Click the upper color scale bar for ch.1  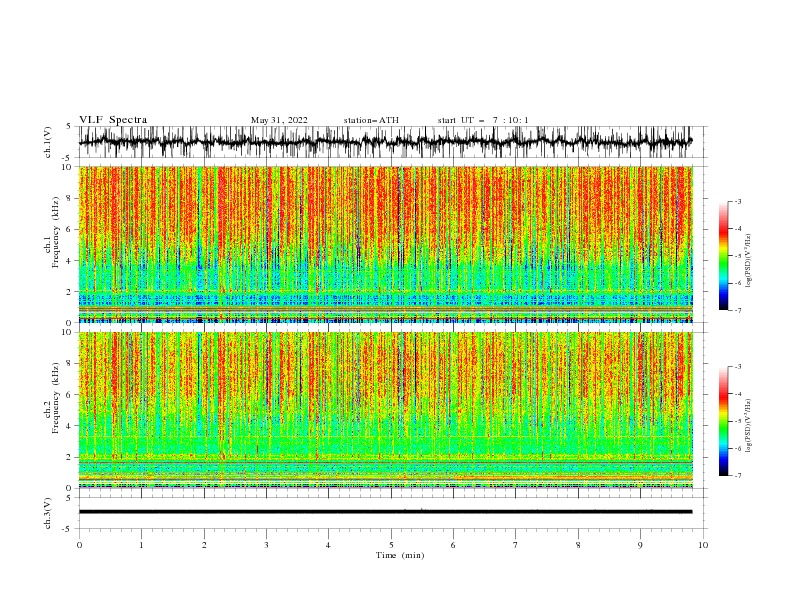pos(723,256)
